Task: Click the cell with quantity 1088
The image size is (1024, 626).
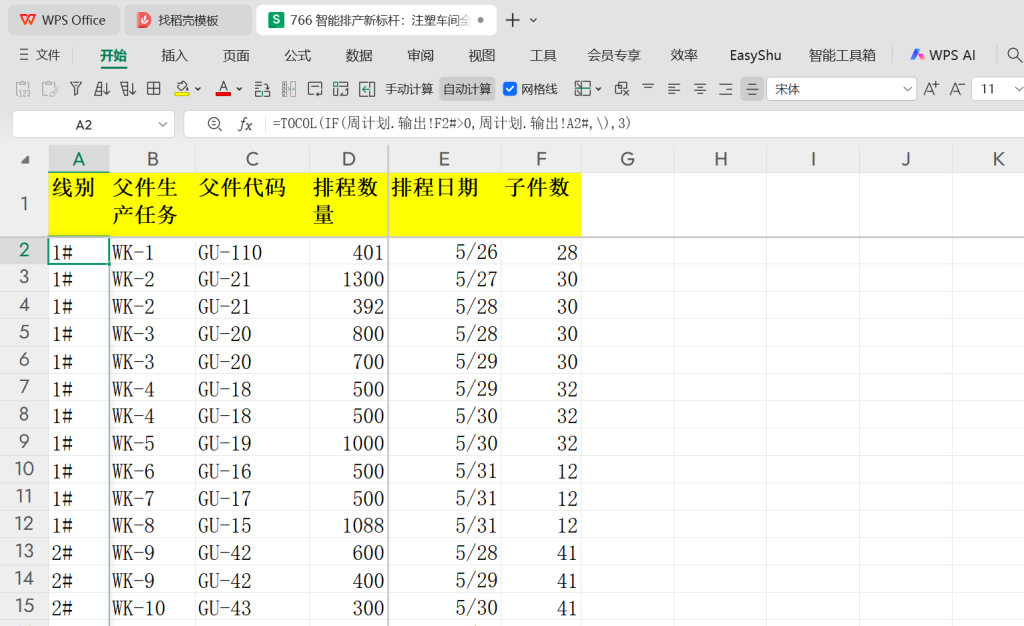Action: [349, 525]
